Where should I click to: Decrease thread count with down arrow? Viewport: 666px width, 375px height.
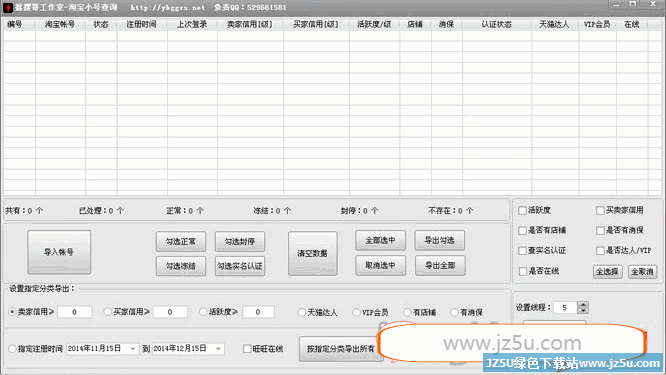click(583, 310)
